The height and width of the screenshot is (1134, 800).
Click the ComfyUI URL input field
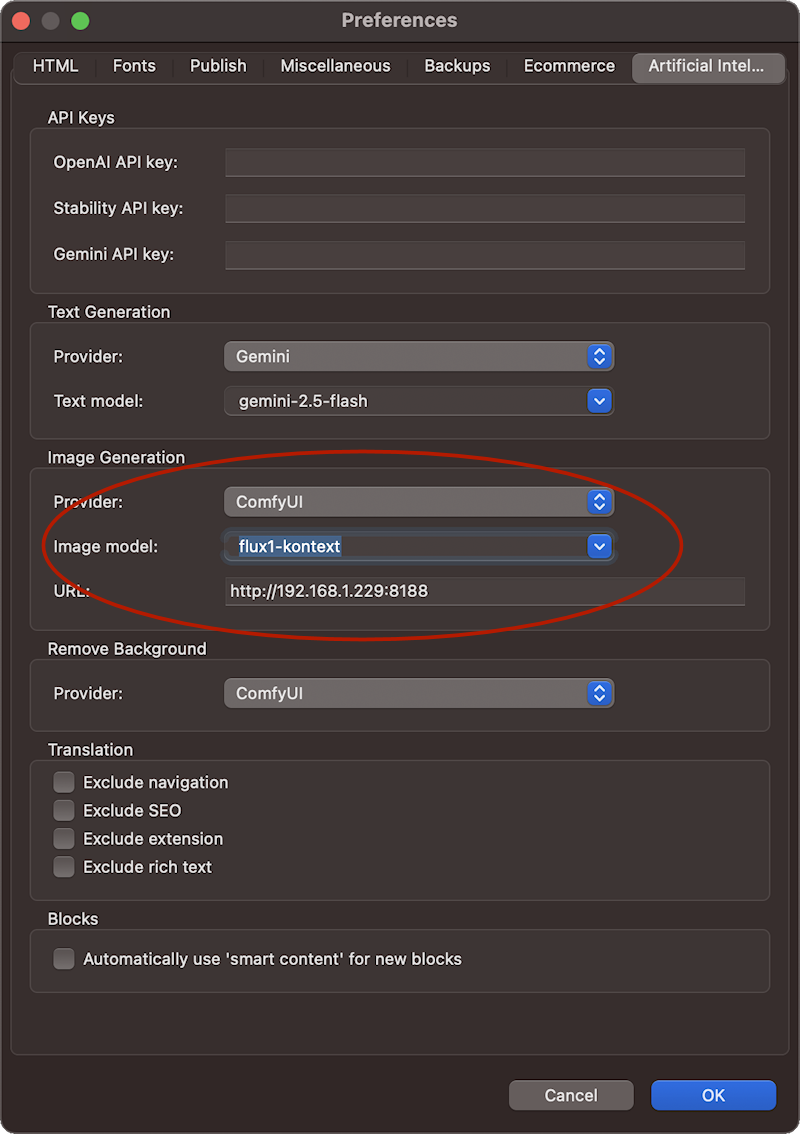point(485,591)
